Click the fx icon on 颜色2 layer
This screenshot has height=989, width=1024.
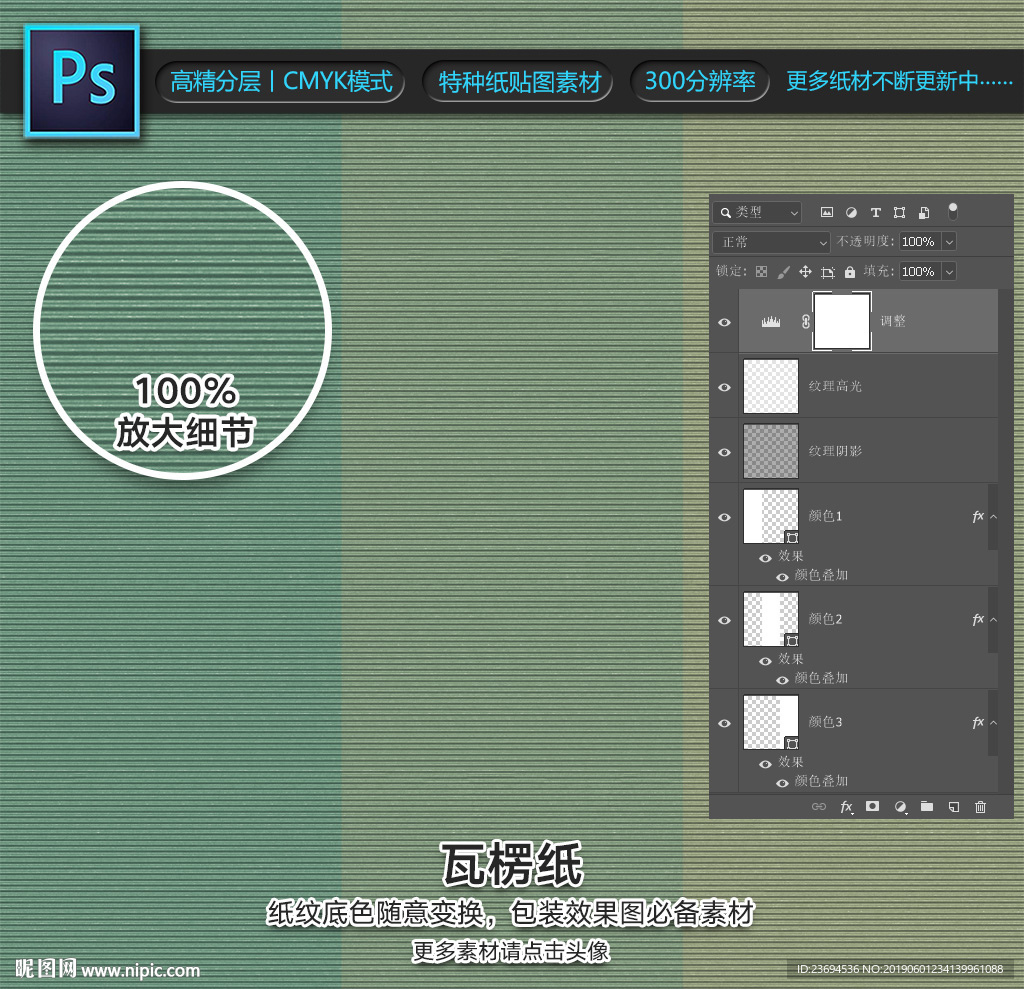click(978, 619)
